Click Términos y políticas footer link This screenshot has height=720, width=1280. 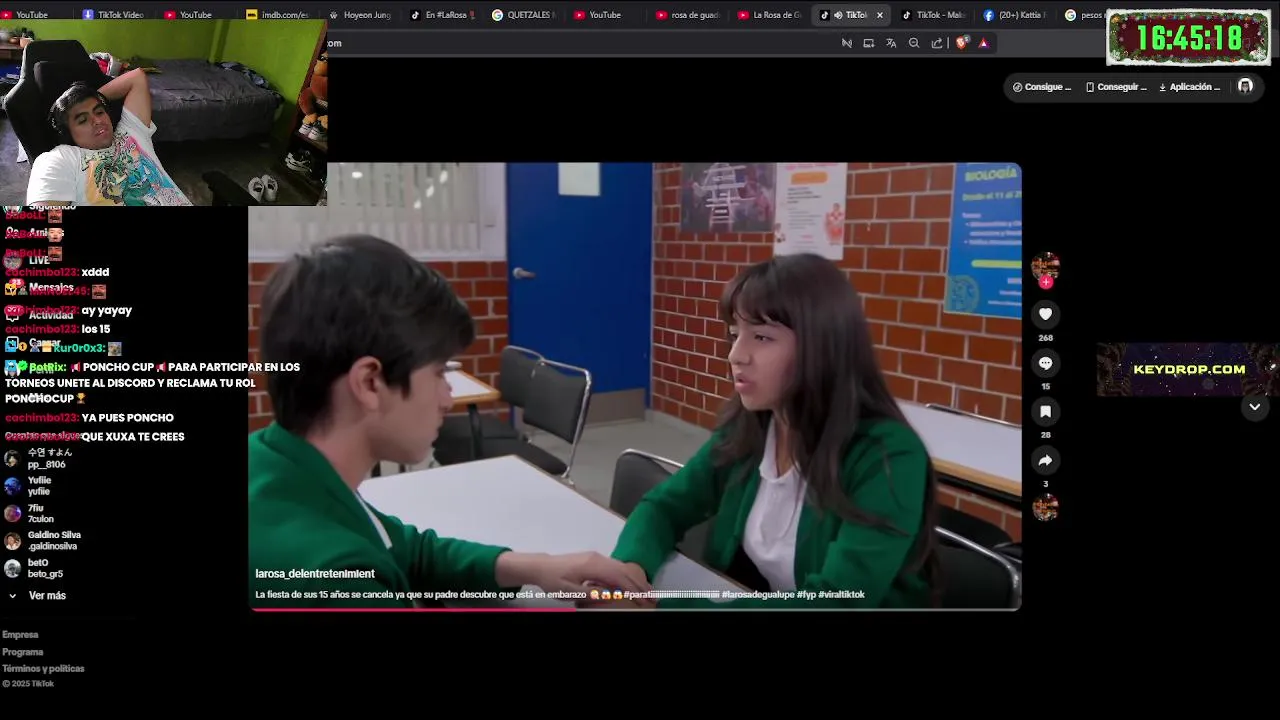click(x=43, y=669)
